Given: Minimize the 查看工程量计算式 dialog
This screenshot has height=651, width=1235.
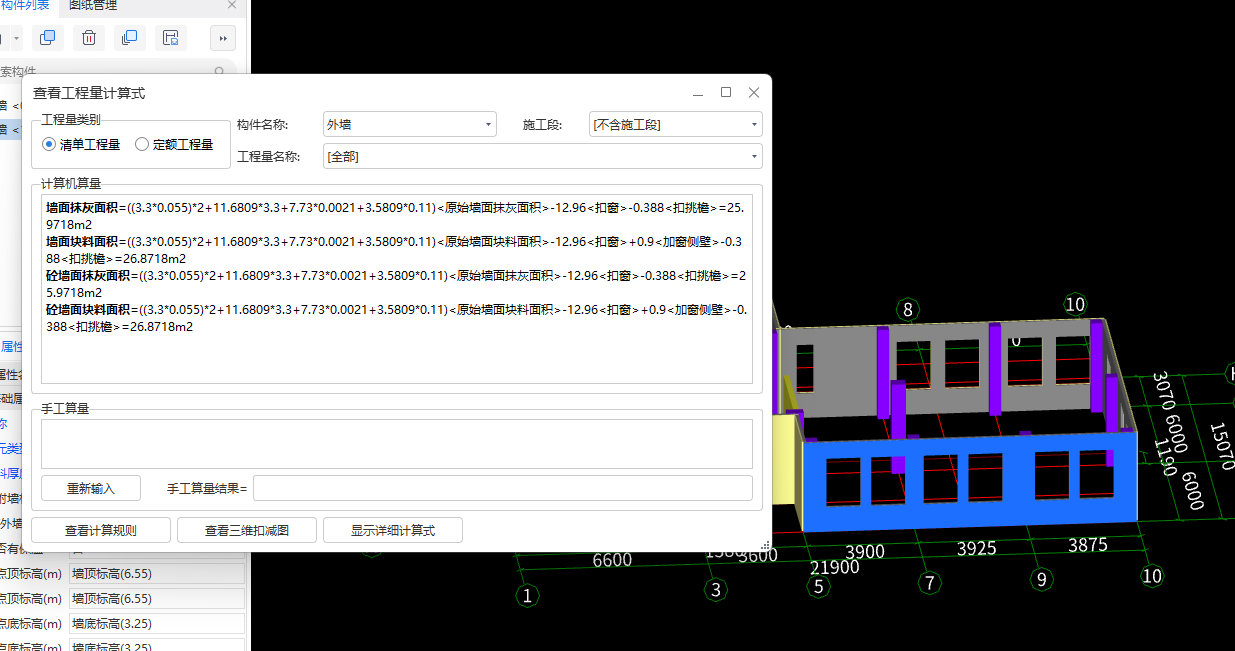Looking at the screenshot, I should 698,92.
